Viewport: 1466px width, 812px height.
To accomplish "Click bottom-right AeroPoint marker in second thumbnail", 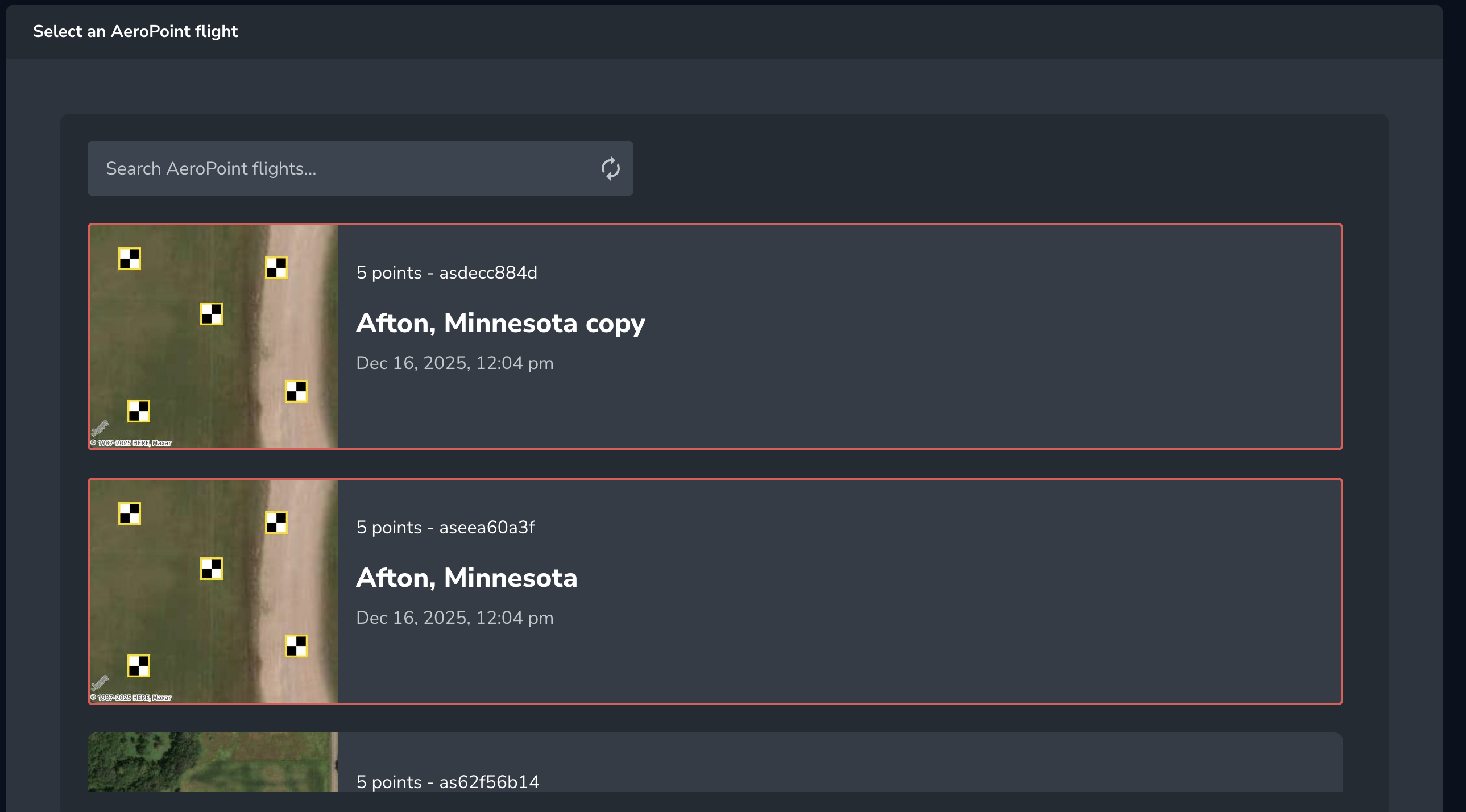I will (x=296, y=647).
